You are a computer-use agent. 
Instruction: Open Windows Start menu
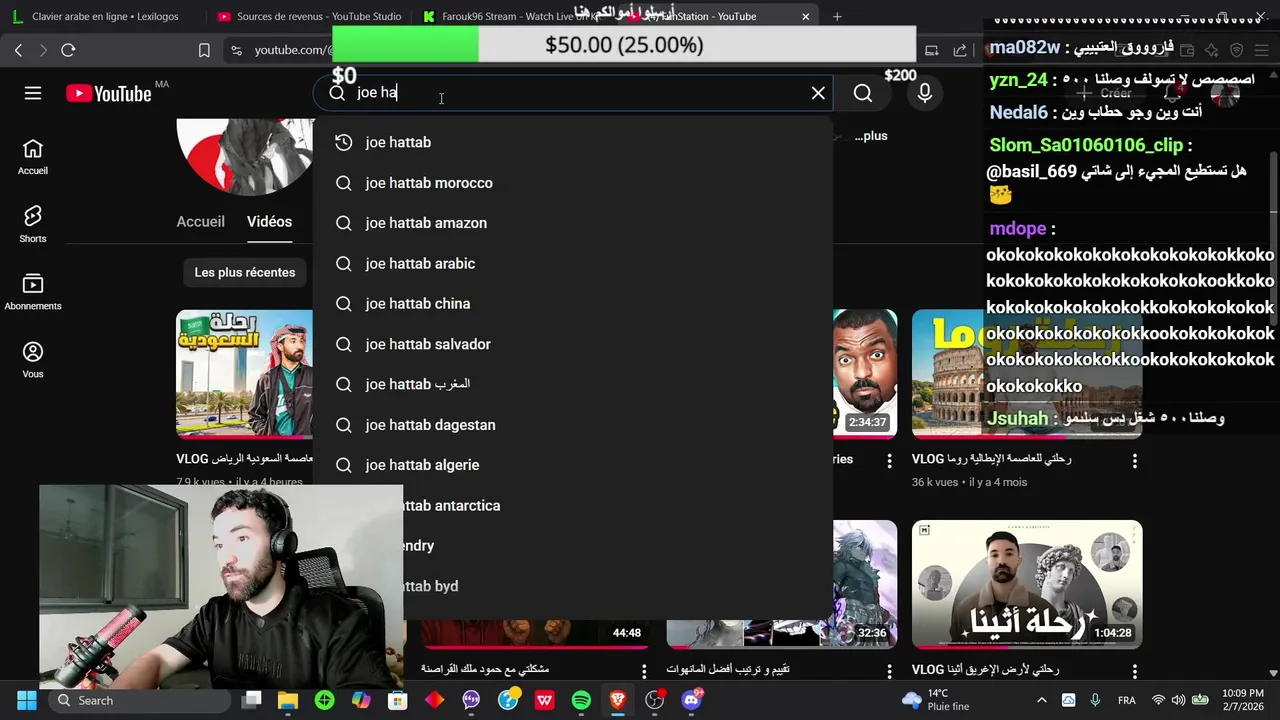pyautogui.click(x=26, y=700)
